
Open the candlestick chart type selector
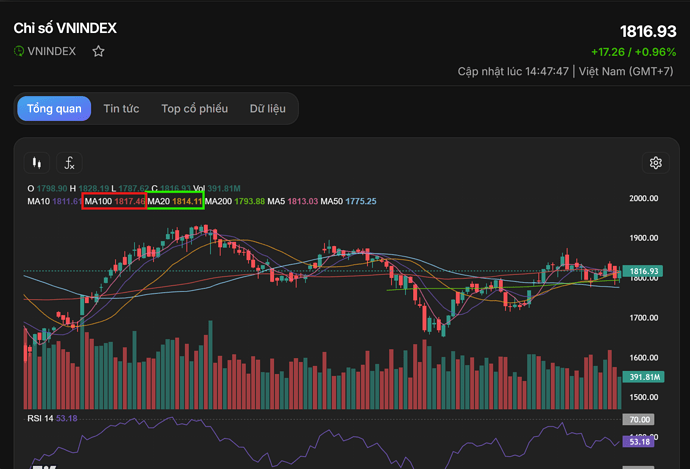(x=37, y=163)
